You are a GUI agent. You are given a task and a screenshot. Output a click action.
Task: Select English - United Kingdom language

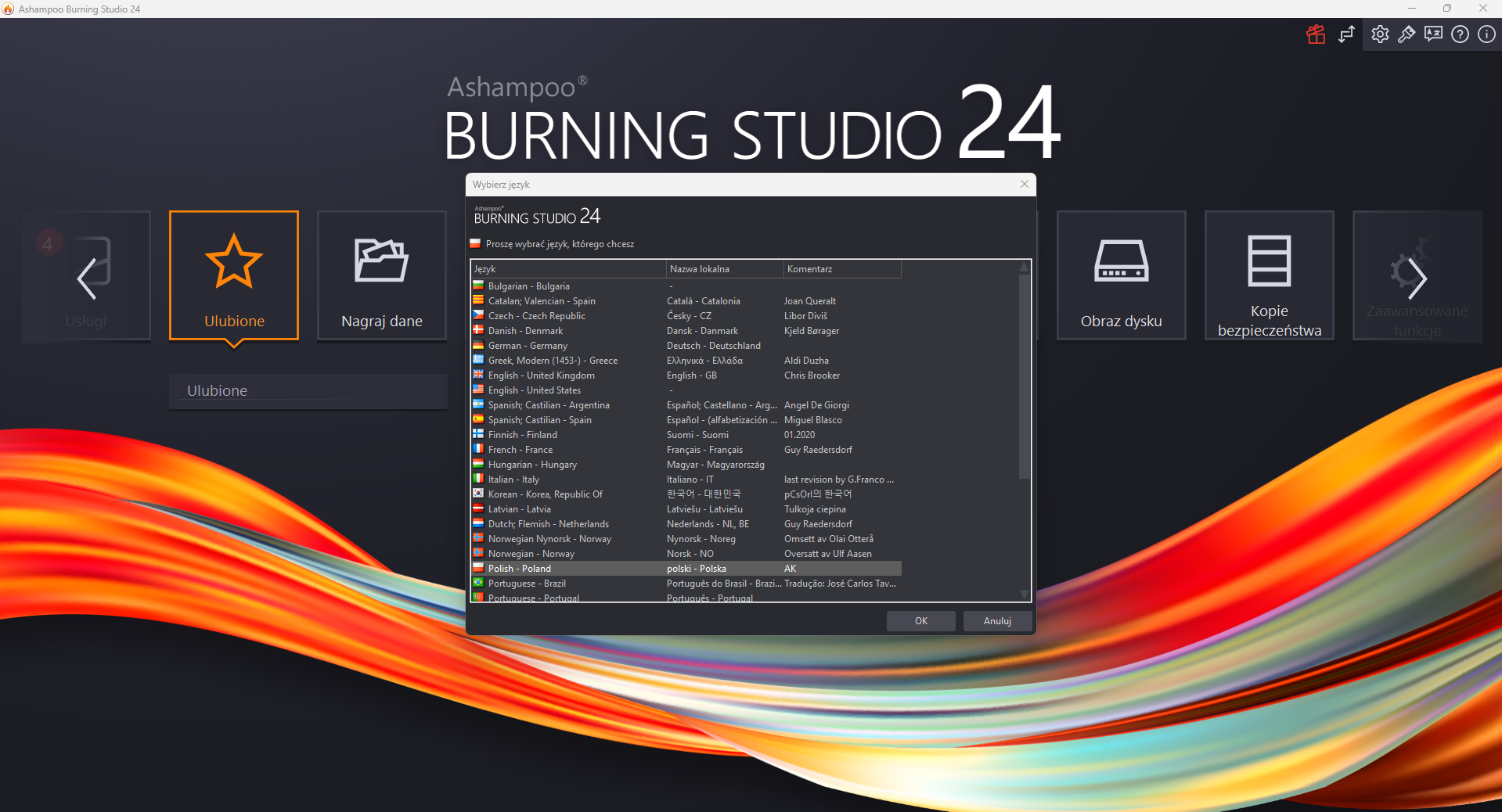pyautogui.click(x=686, y=375)
